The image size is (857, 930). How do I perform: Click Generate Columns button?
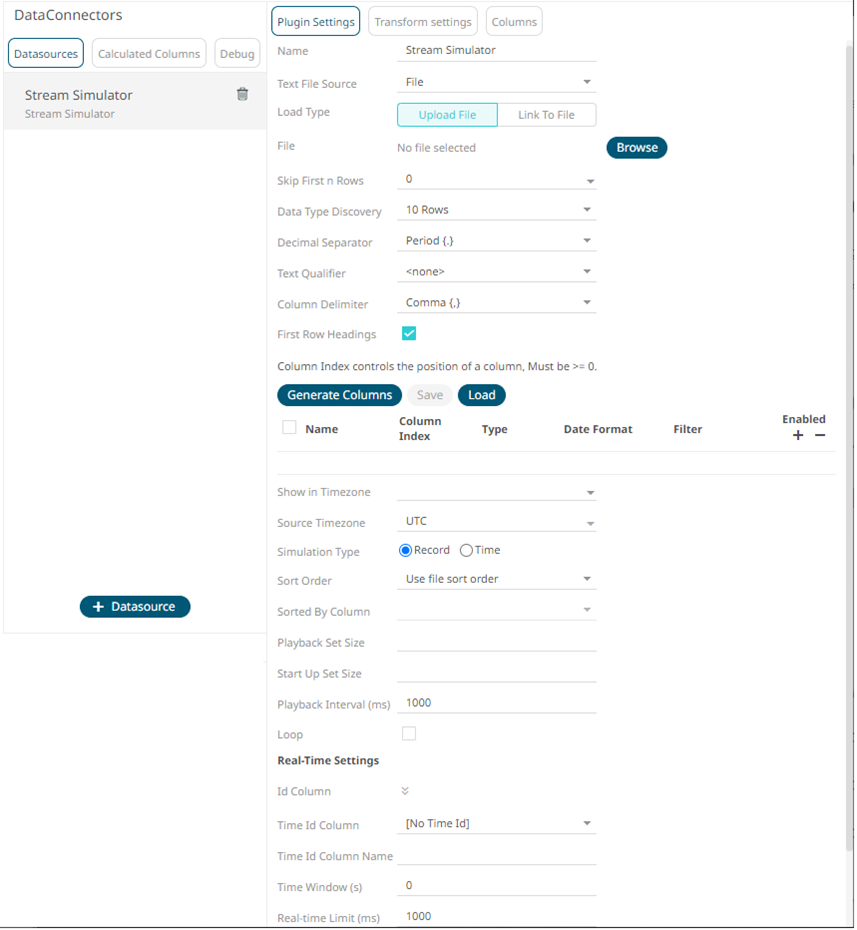coord(339,395)
